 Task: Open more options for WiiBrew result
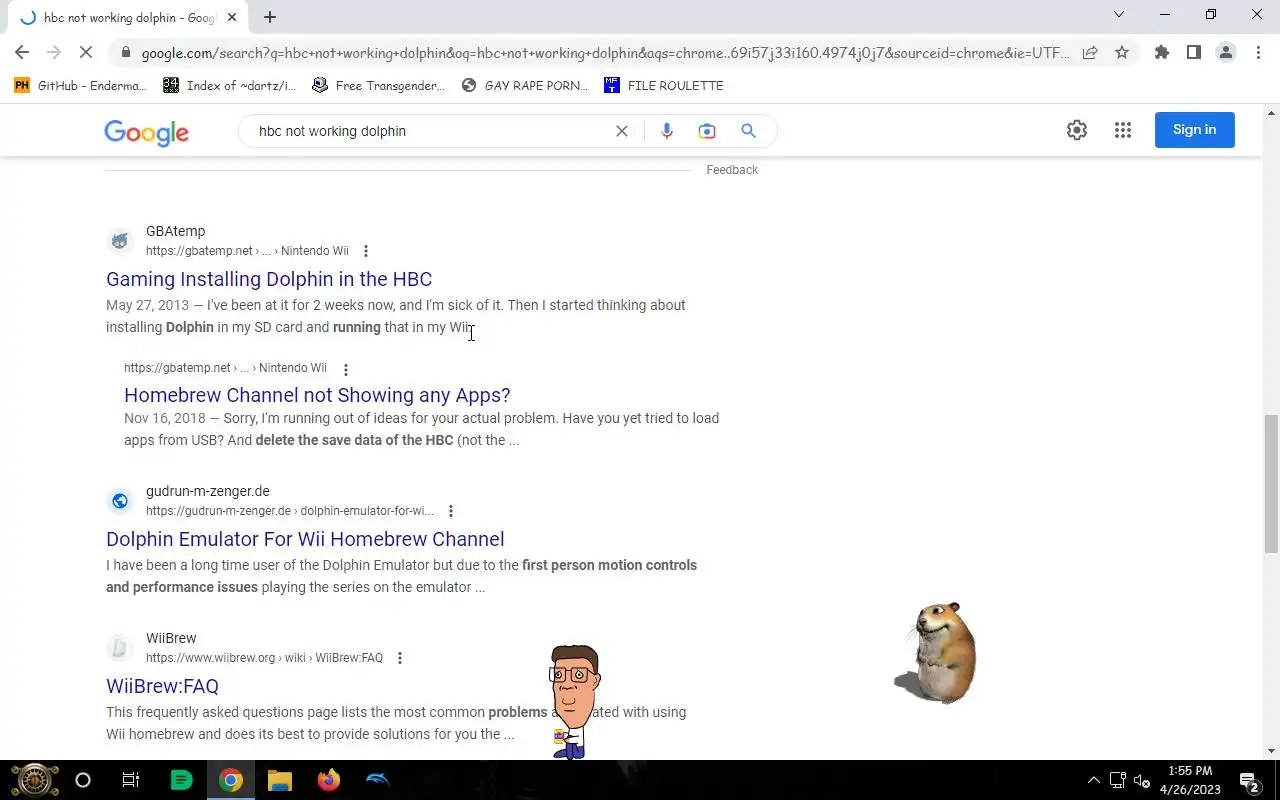click(x=400, y=658)
